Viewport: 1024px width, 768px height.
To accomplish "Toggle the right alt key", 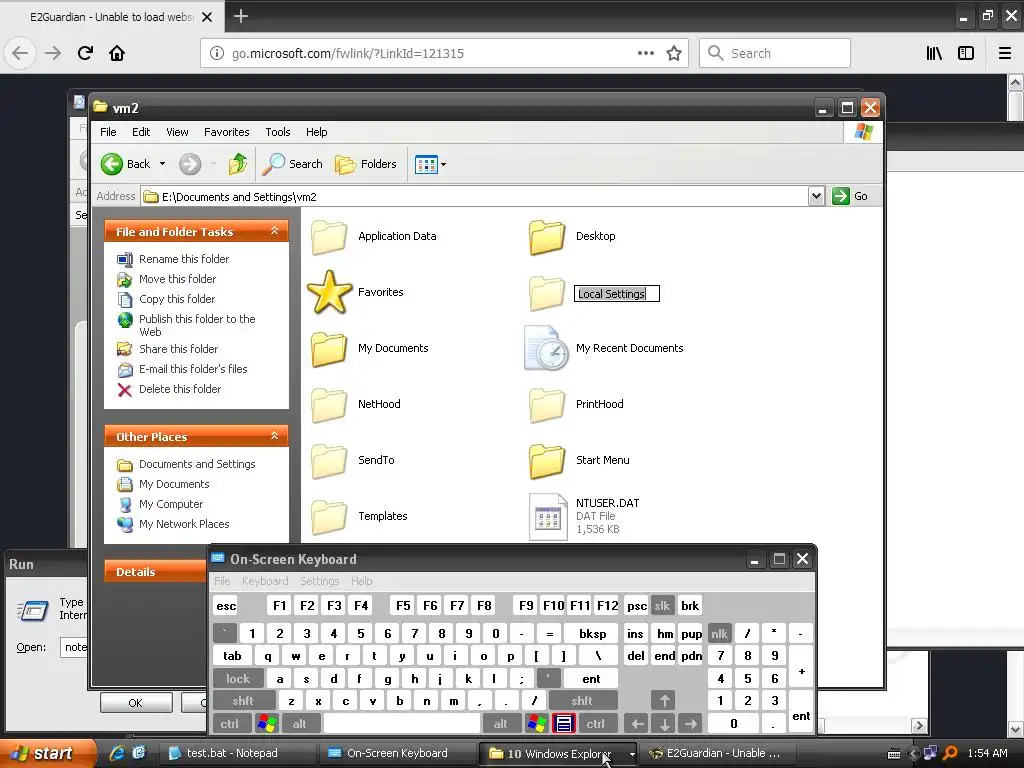I will [x=500, y=724].
